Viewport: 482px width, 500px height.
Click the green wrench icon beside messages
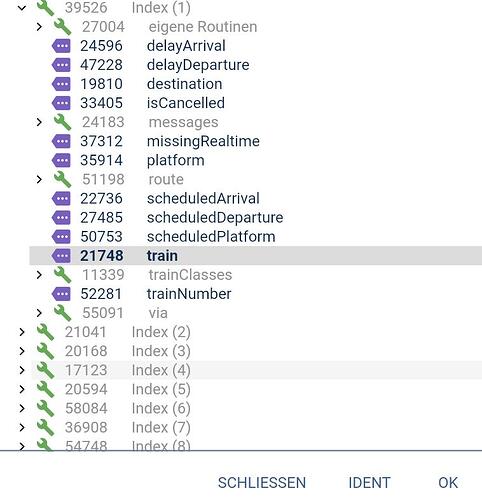coord(62,122)
